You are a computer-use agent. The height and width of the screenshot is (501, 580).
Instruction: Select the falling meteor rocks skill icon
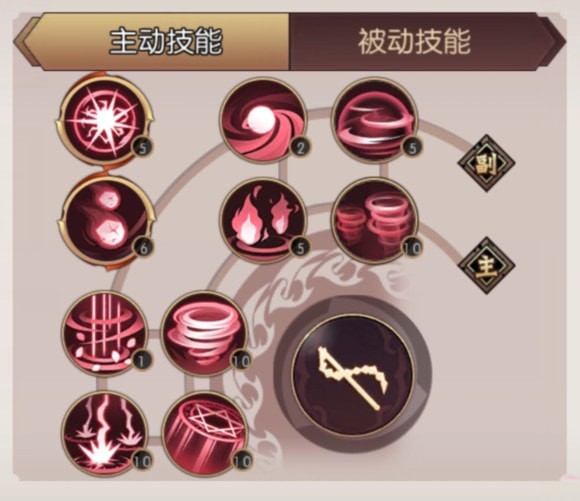coord(106,221)
